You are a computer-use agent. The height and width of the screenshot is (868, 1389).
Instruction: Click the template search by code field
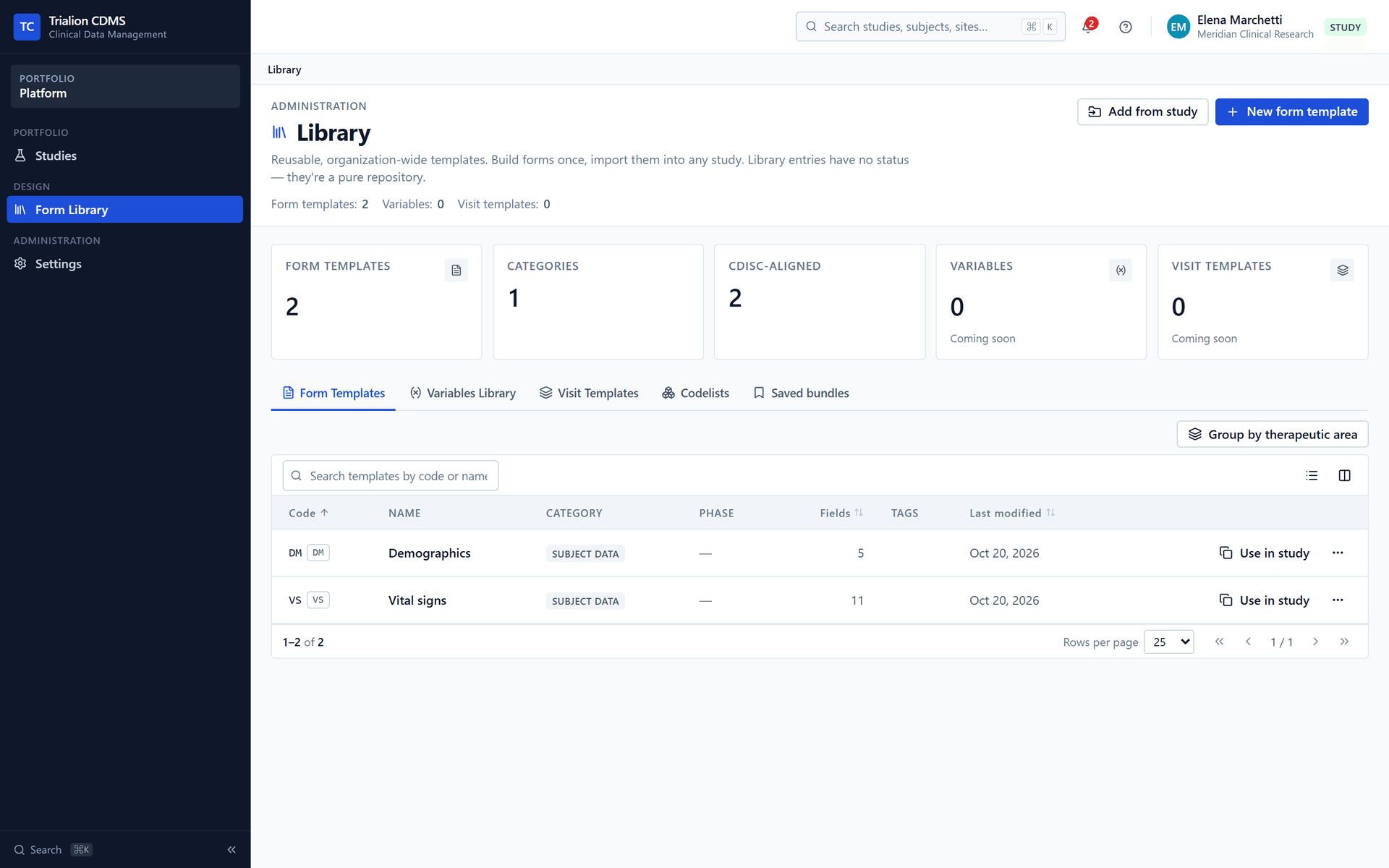click(390, 475)
